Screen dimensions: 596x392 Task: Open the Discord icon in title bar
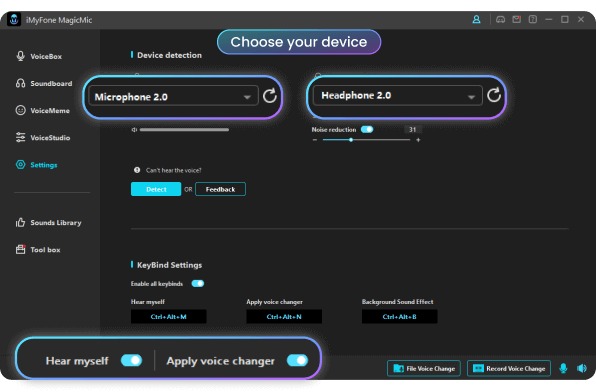click(x=501, y=19)
